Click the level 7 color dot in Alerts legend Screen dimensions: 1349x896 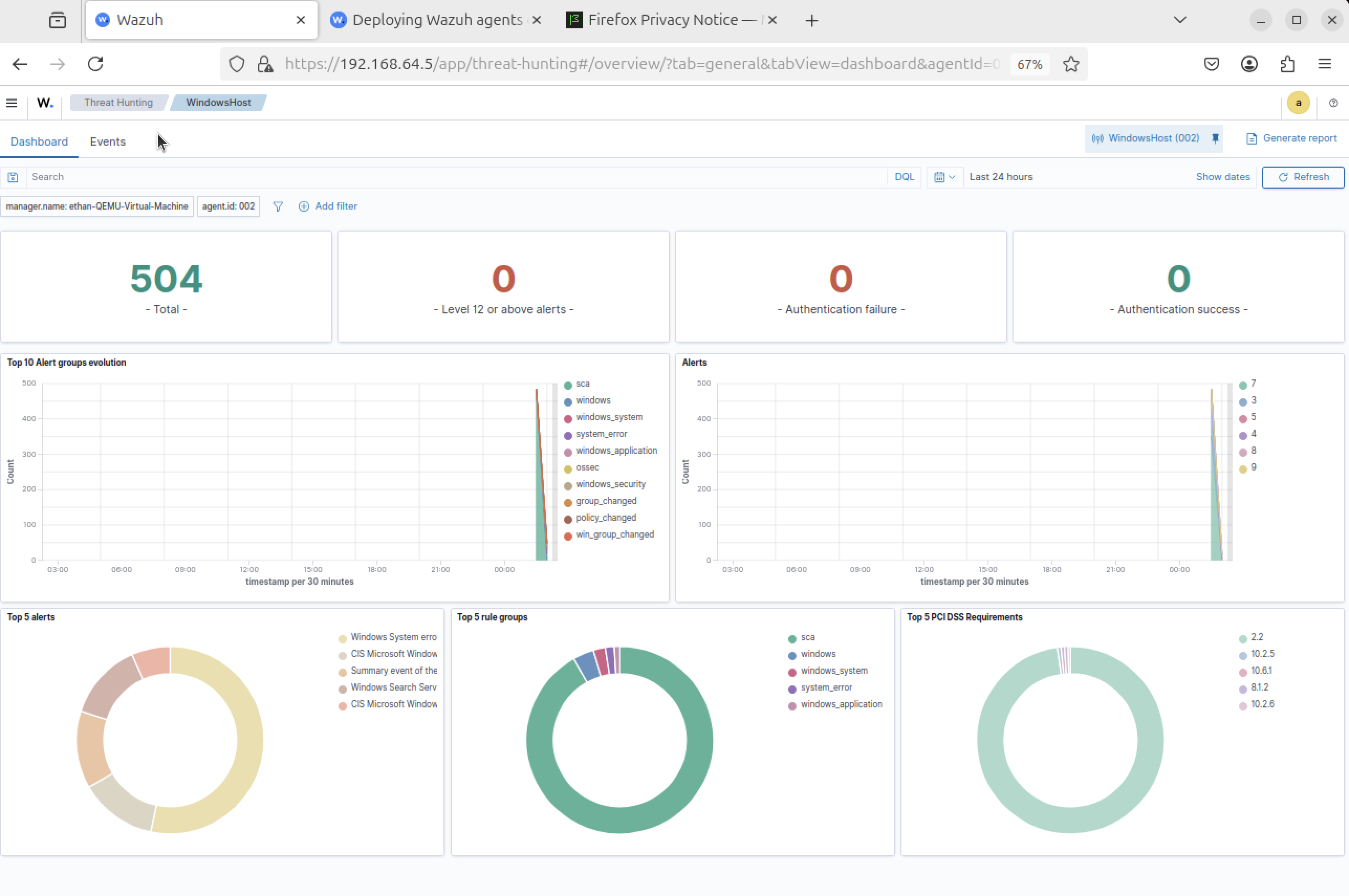(1243, 385)
